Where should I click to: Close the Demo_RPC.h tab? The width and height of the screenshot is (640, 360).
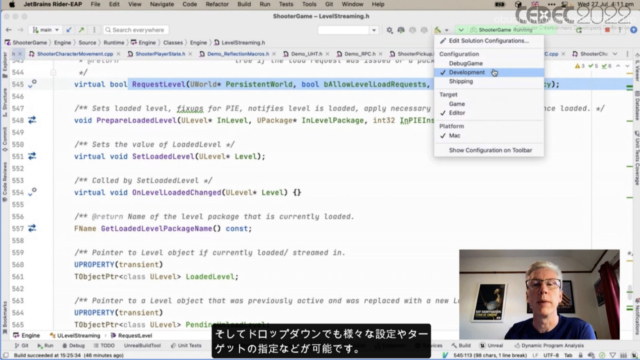(380, 54)
